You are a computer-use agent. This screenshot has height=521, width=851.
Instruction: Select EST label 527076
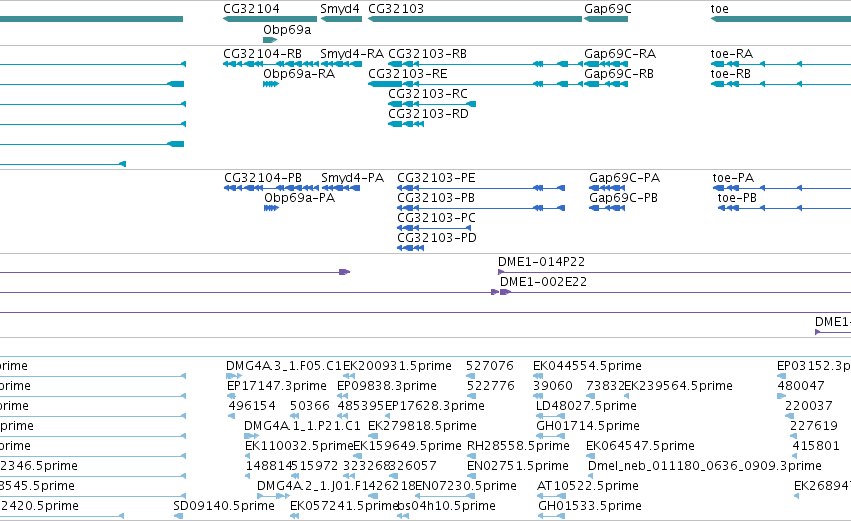(x=490, y=366)
